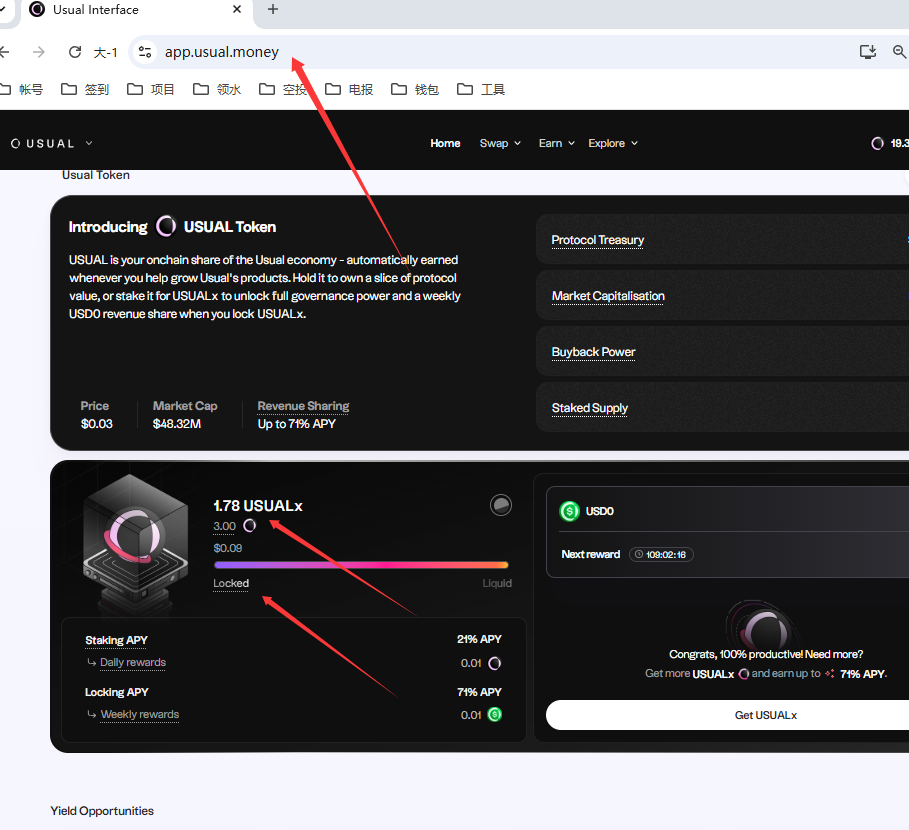Click the Weekly rewards link
This screenshot has width=909, height=830.
click(x=140, y=714)
